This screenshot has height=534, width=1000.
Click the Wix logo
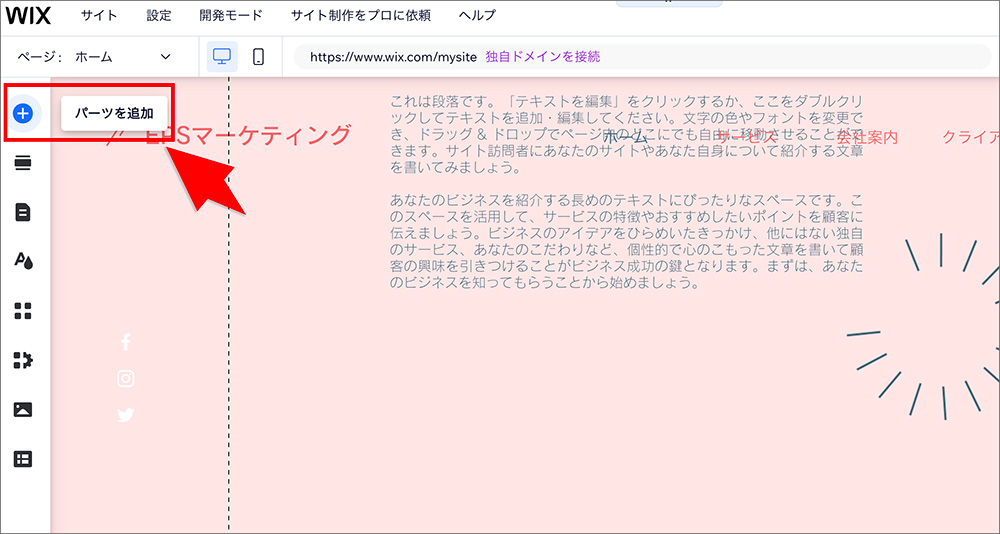[x=28, y=15]
